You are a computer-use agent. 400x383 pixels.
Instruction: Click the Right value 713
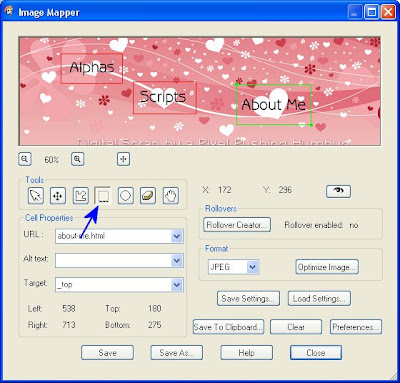(x=69, y=325)
